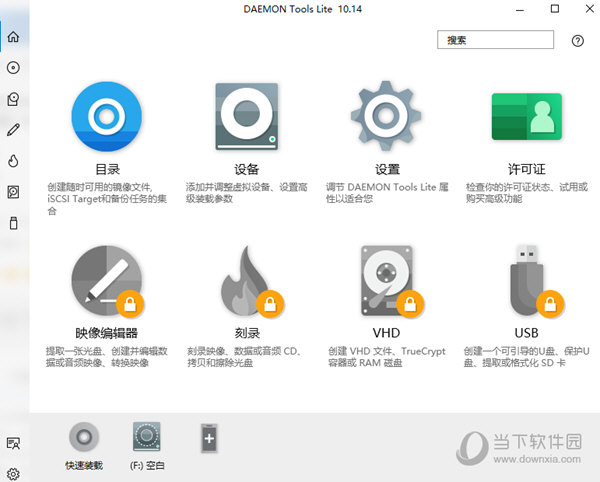Click the 目录 title text
Viewport: 600px width, 482px height.
107,169
